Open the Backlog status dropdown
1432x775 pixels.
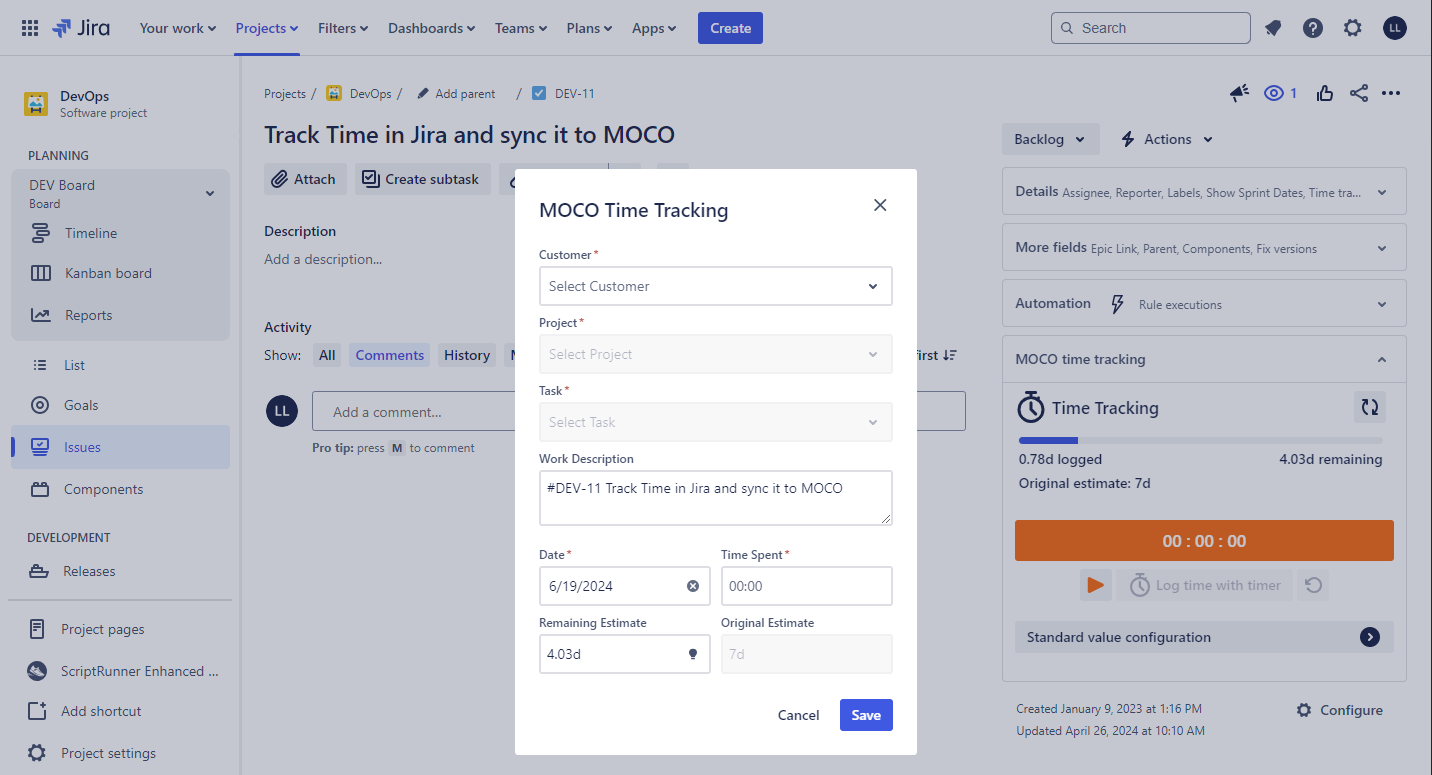coord(1050,139)
